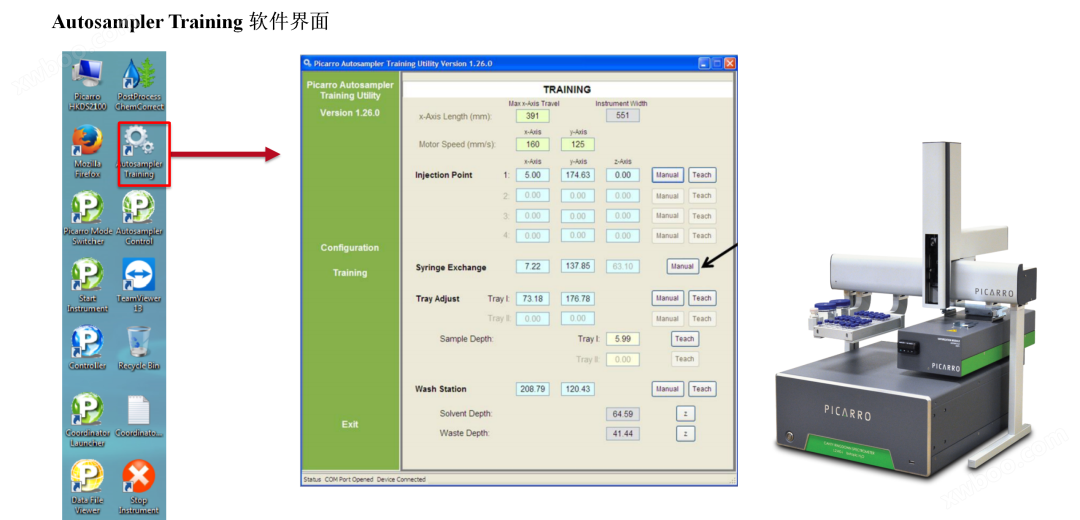Click y-Axis motor speed field 125
The image size is (1080, 520).
click(578, 145)
